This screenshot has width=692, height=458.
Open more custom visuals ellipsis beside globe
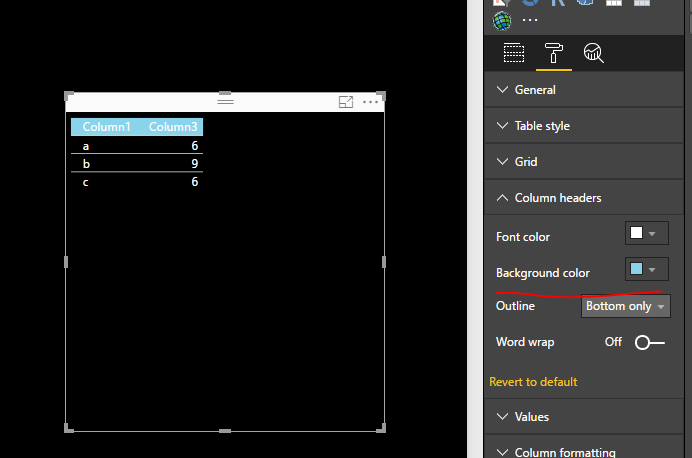point(530,20)
